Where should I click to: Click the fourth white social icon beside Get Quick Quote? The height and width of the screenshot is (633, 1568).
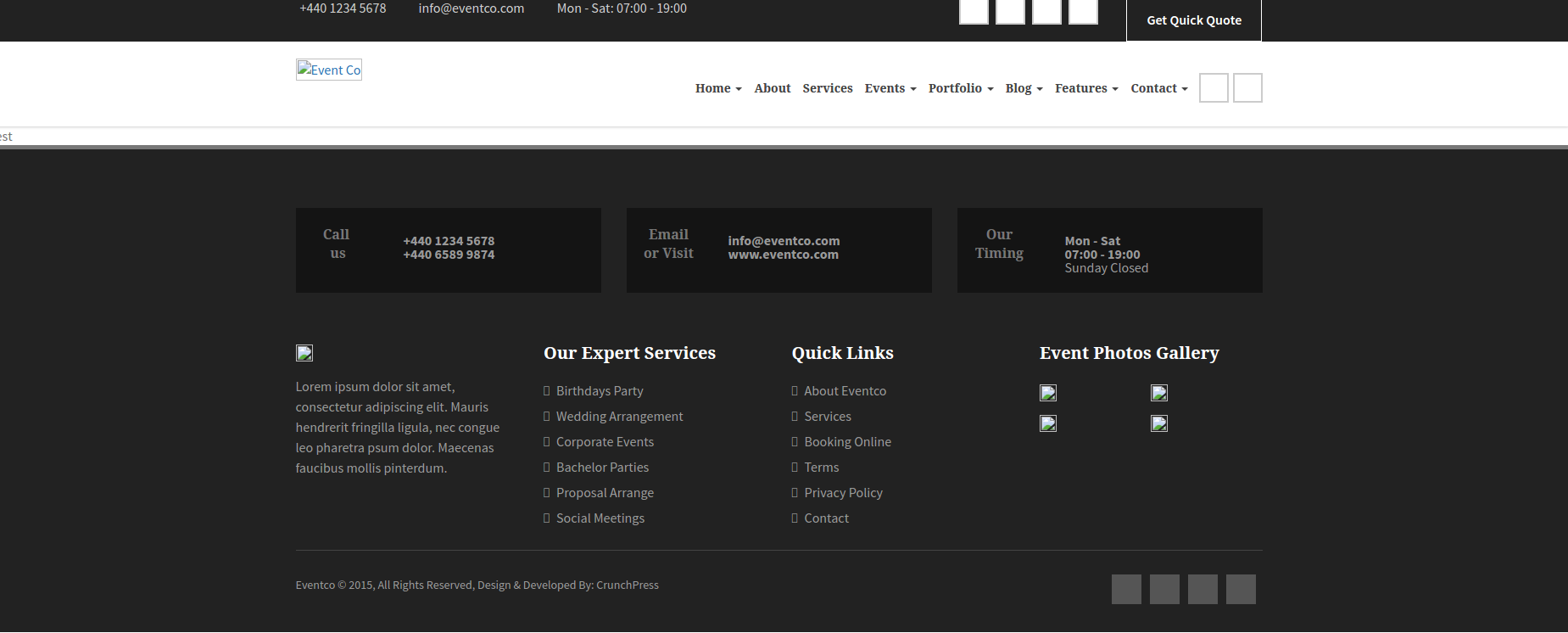pos(1083,10)
